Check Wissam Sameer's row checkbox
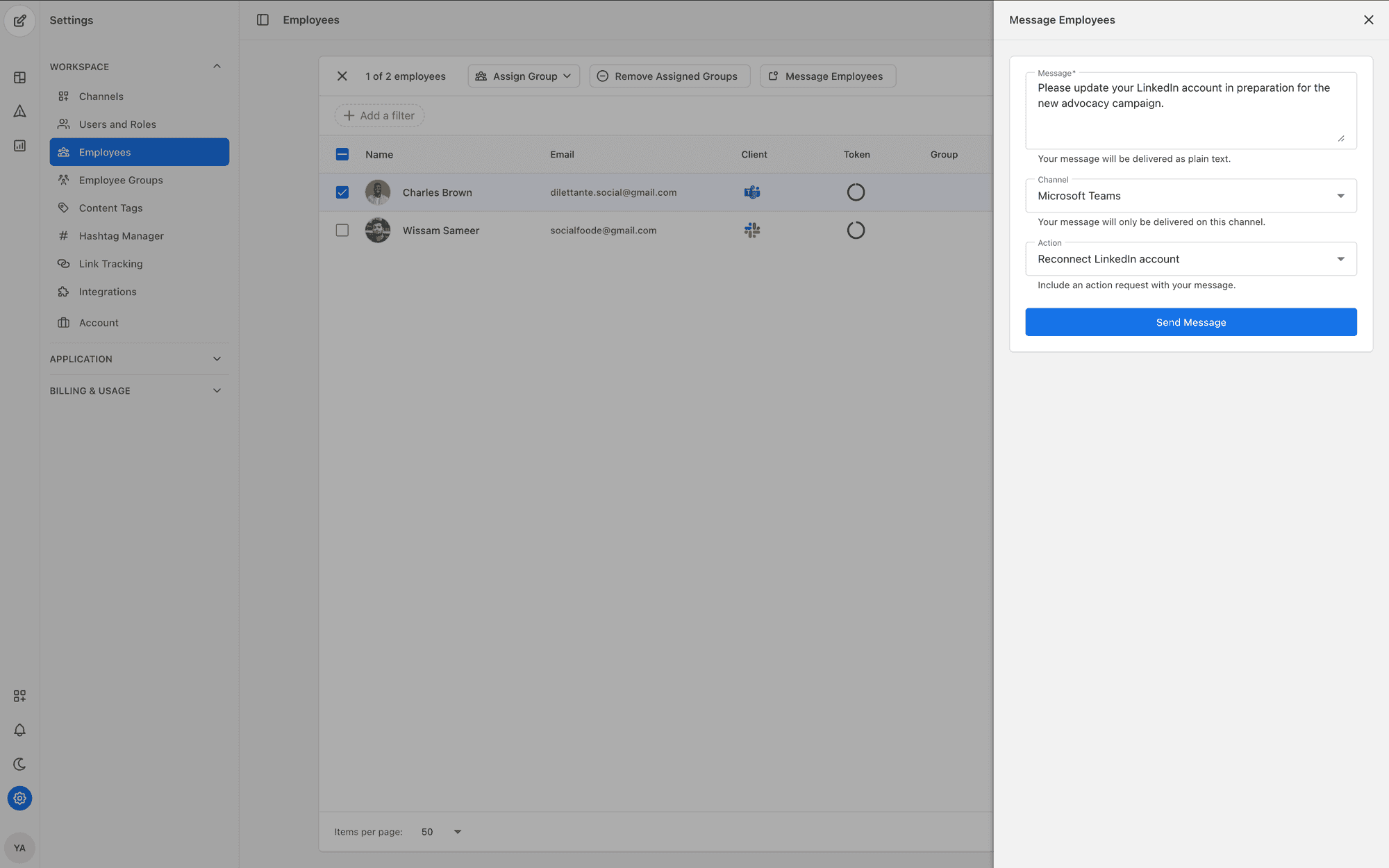 342,231
